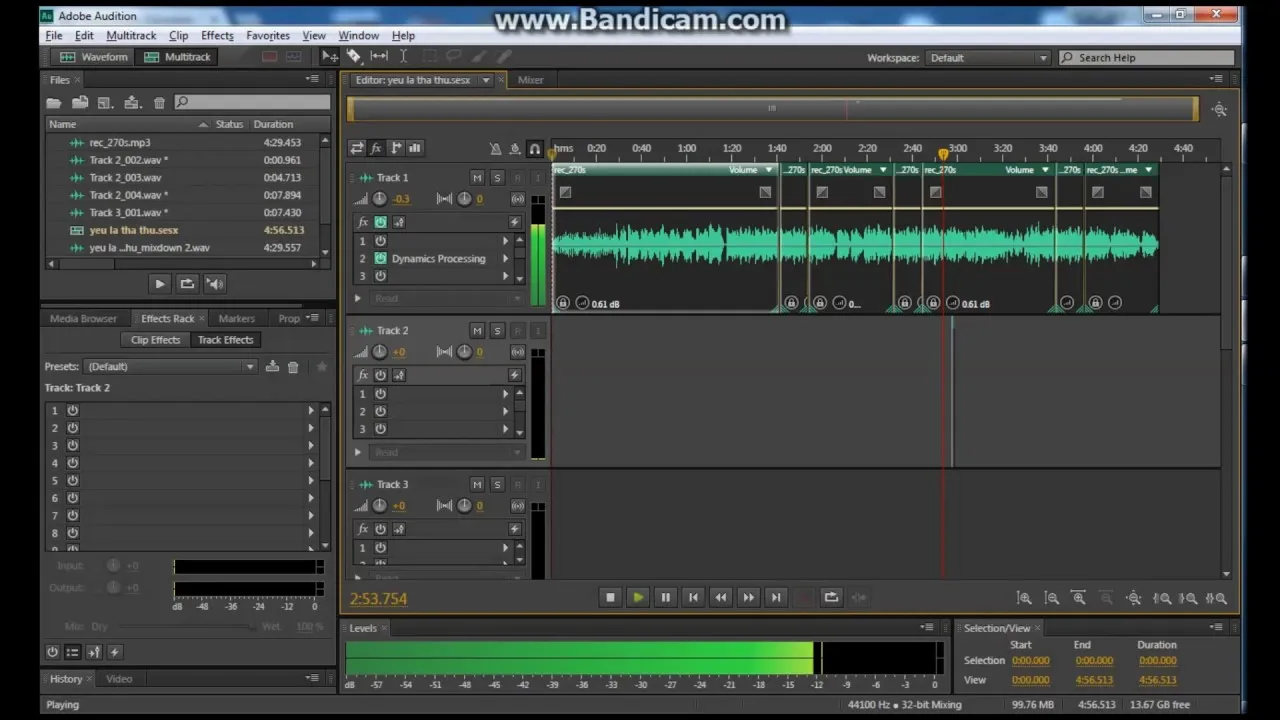Switch to the Mixer tab
Image resolution: width=1280 pixels, height=720 pixels.
531,80
